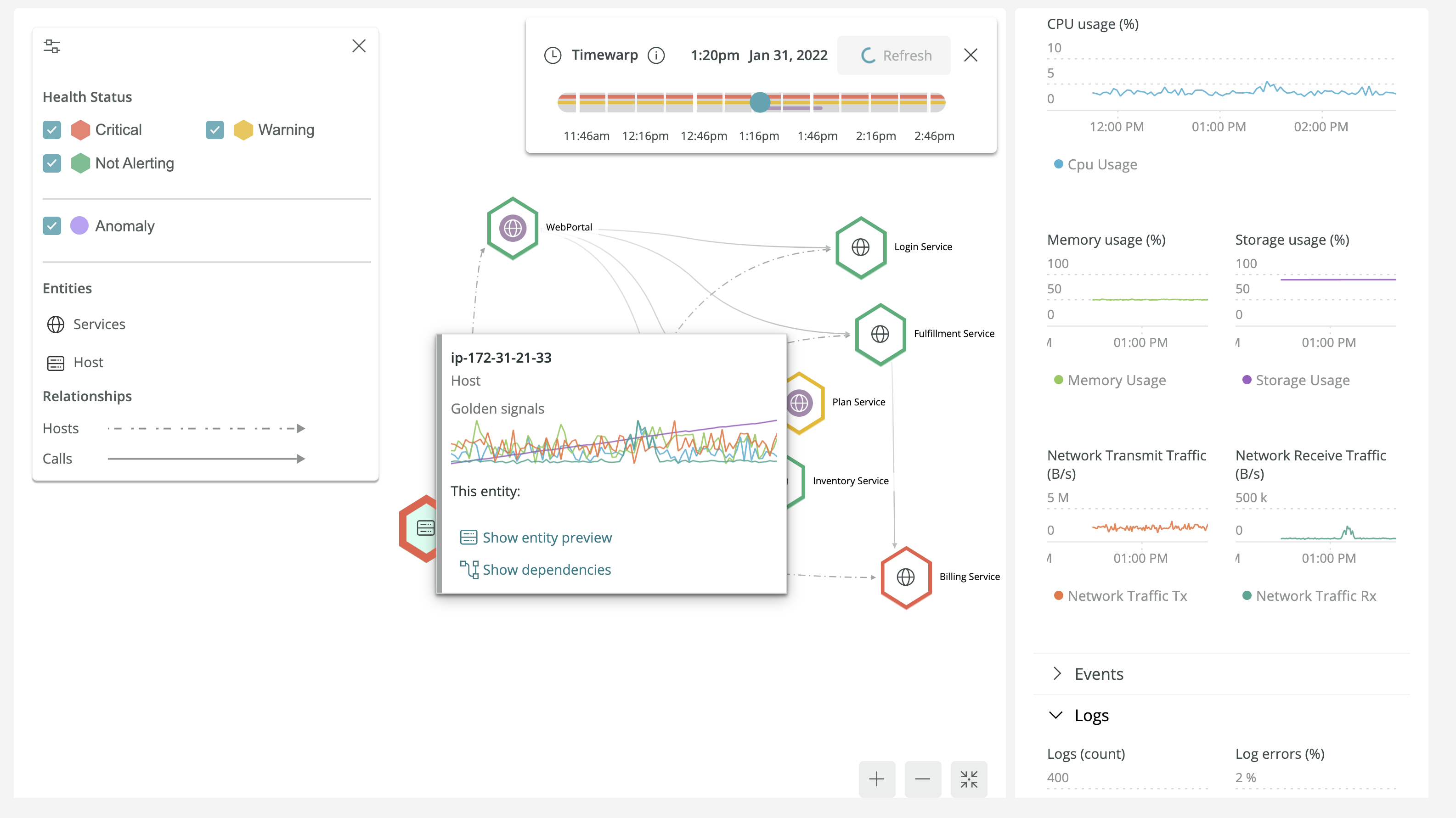Image resolution: width=1456 pixels, height=818 pixels.
Task: Select the Fulfillment Service hexagon node
Action: pyautogui.click(x=880, y=335)
